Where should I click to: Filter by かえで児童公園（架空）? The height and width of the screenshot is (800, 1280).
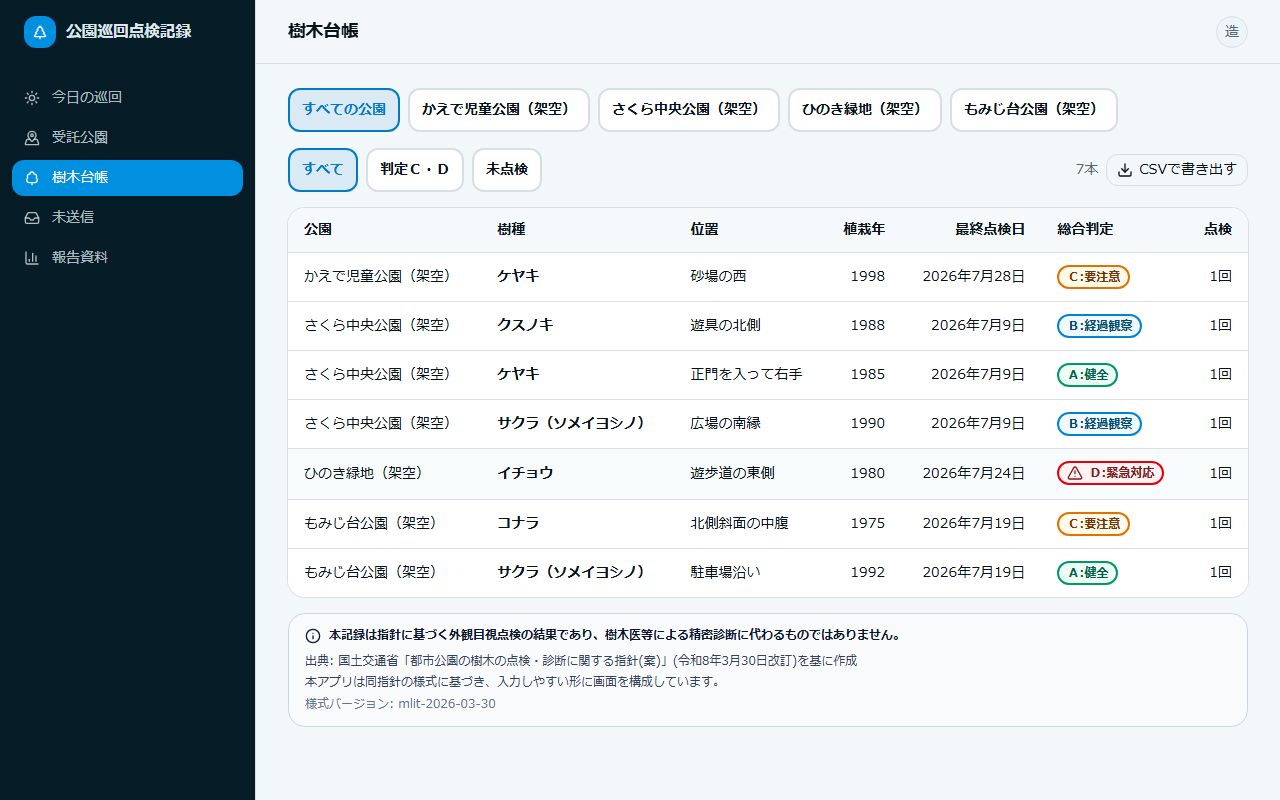pos(499,110)
